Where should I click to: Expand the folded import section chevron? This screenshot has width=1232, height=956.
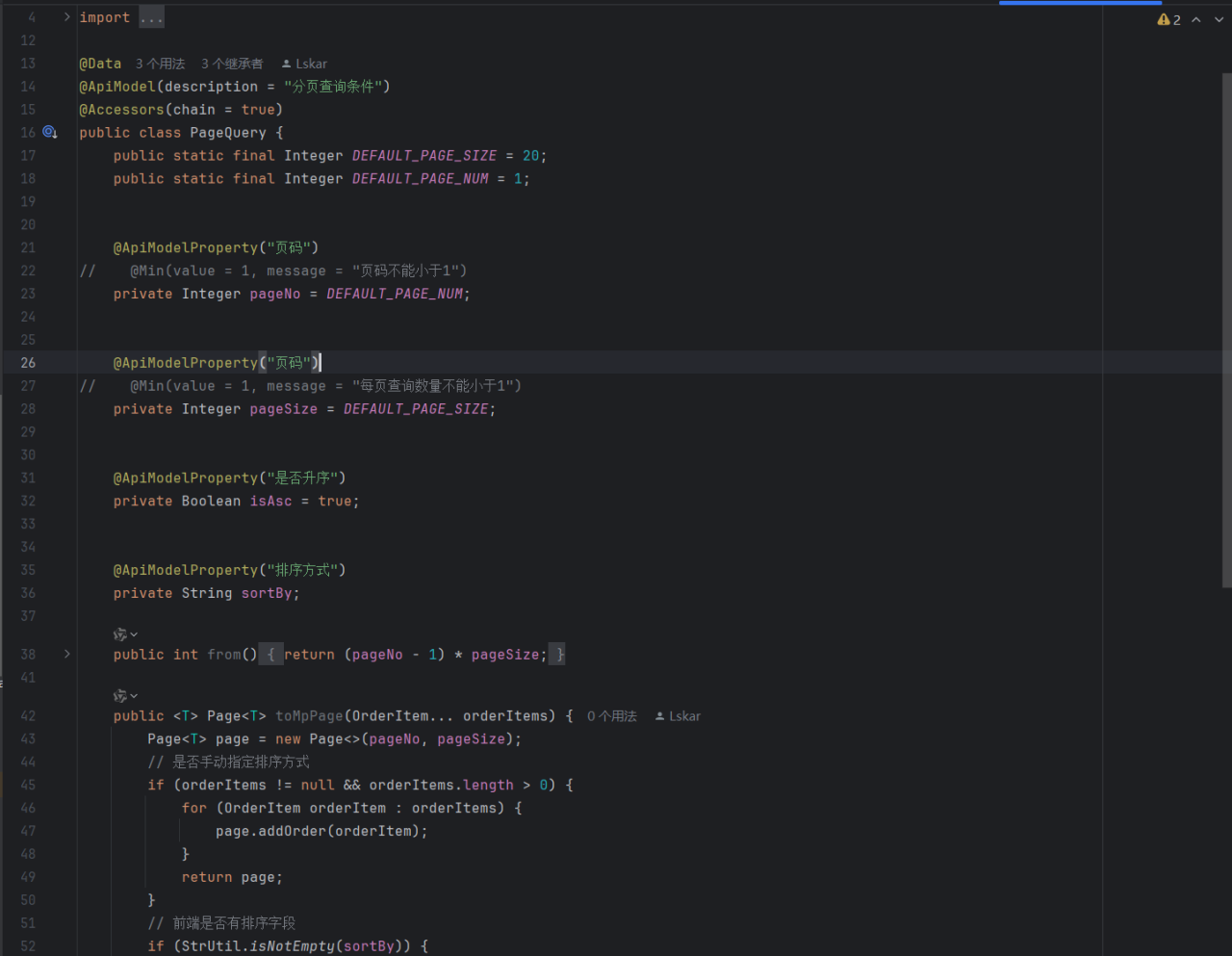click(x=66, y=17)
